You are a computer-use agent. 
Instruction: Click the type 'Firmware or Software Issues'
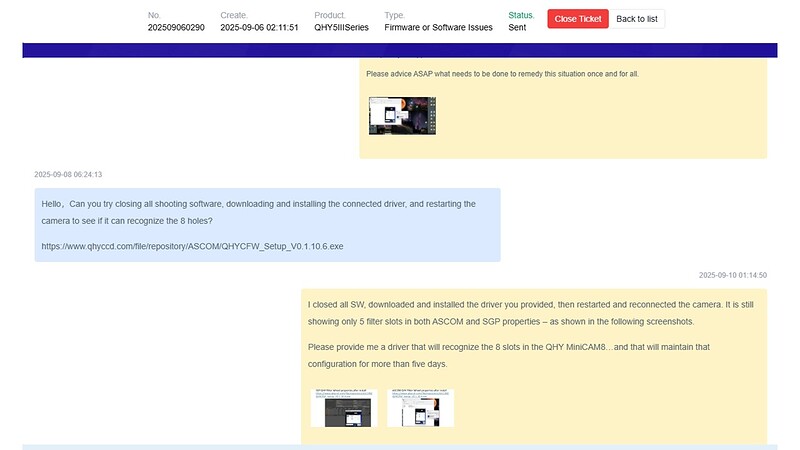438,28
